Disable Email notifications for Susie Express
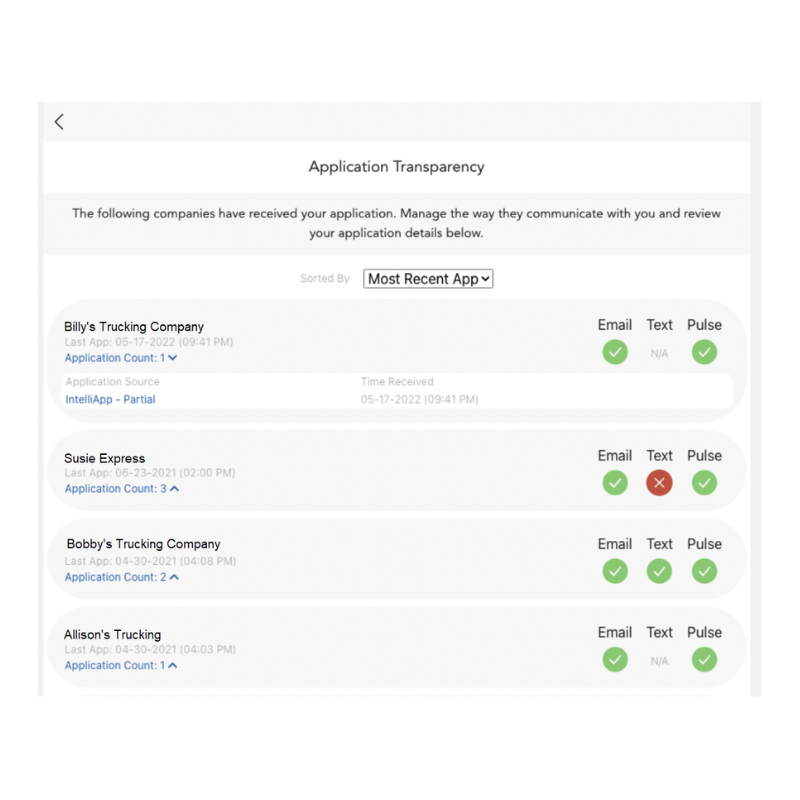 615,483
